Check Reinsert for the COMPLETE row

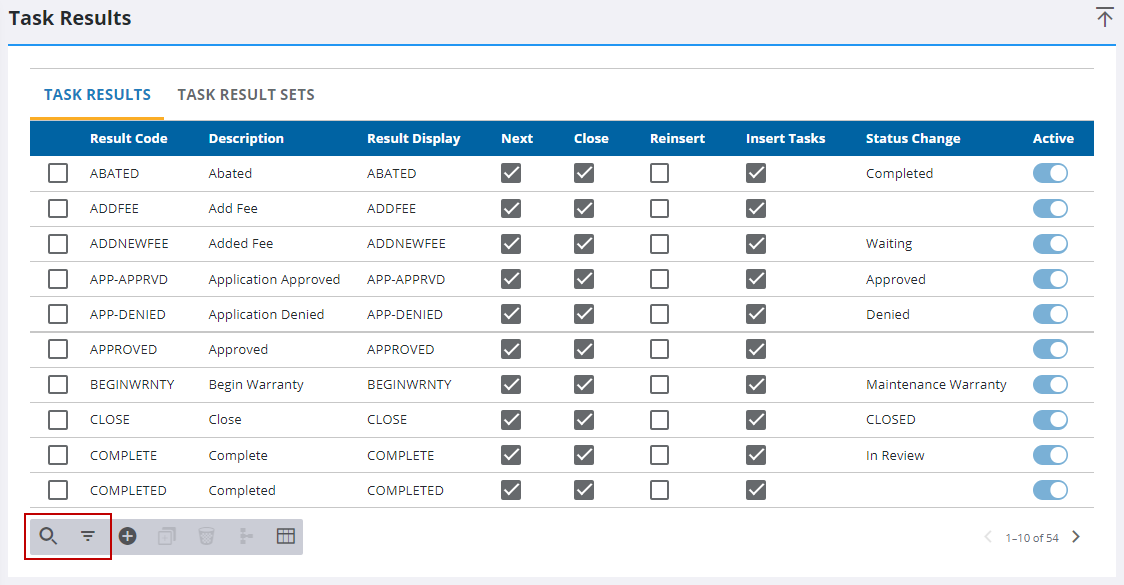[x=659, y=455]
